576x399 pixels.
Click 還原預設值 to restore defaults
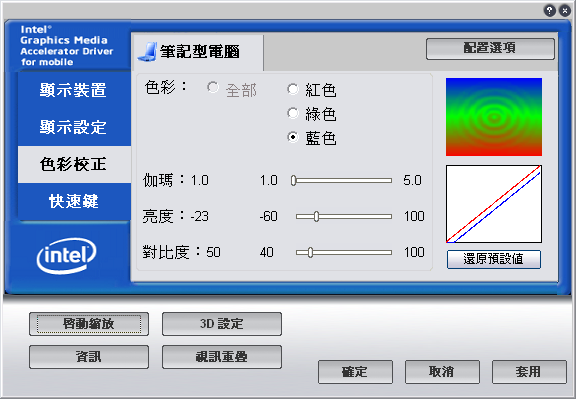[x=494, y=259]
